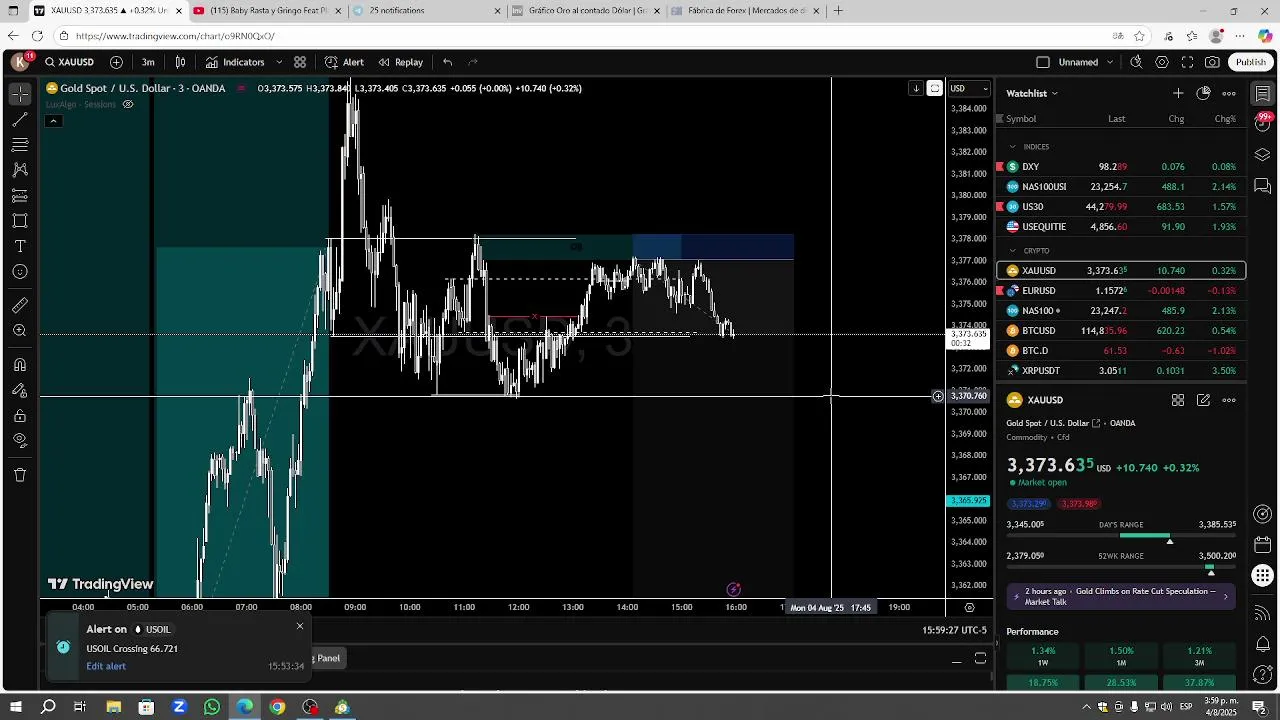Toggle lock all drawing tools

(20, 416)
